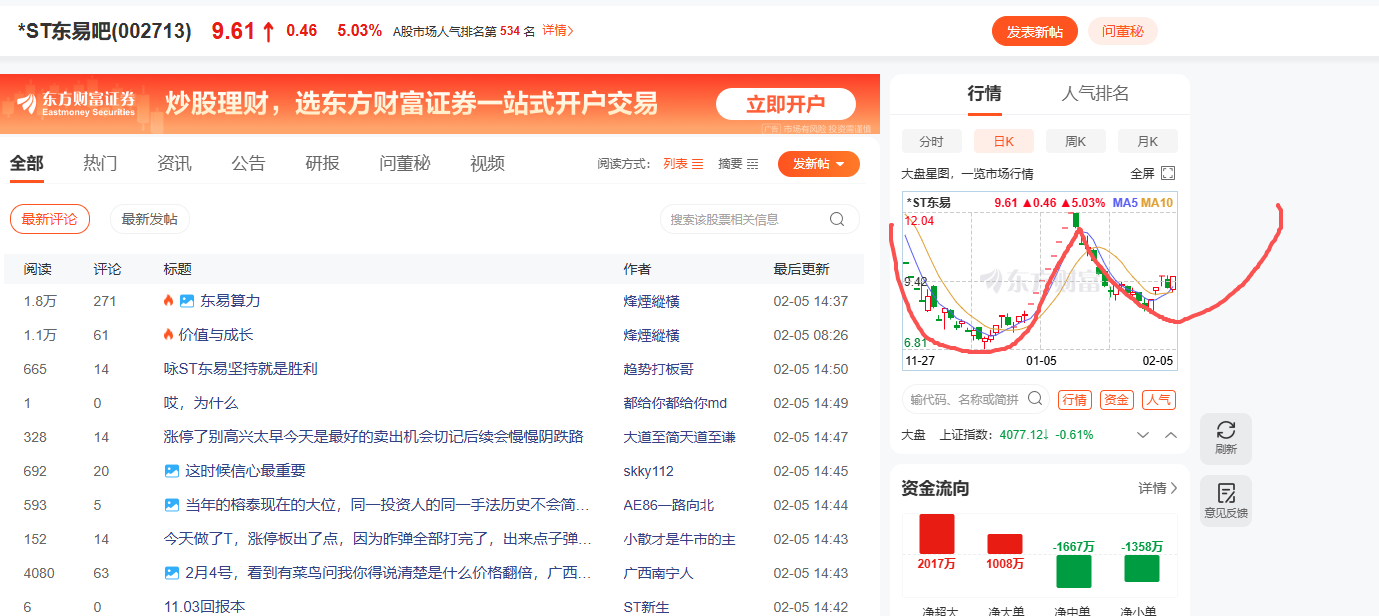The image size is (1379, 616).
Task: Select the 日K chart period
Action: click(1003, 141)
